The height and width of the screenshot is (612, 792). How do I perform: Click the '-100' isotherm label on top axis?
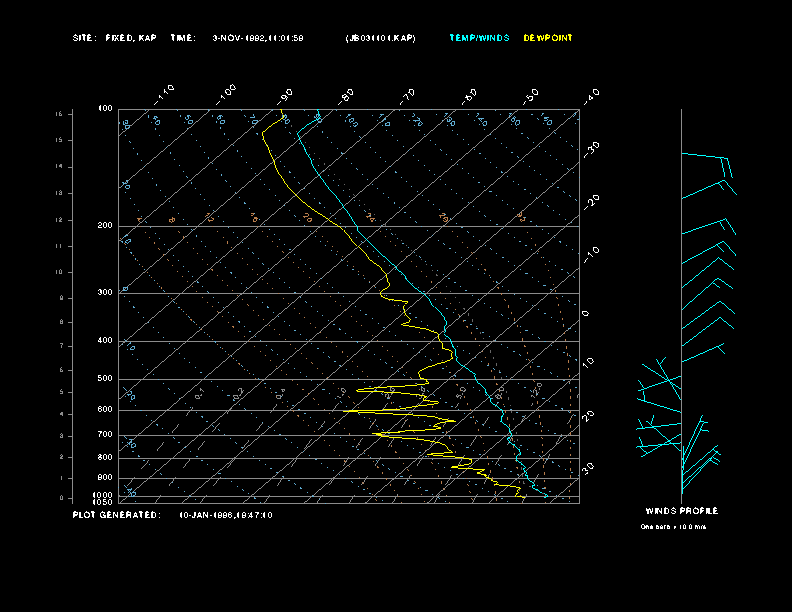click(x=226, y=95)
